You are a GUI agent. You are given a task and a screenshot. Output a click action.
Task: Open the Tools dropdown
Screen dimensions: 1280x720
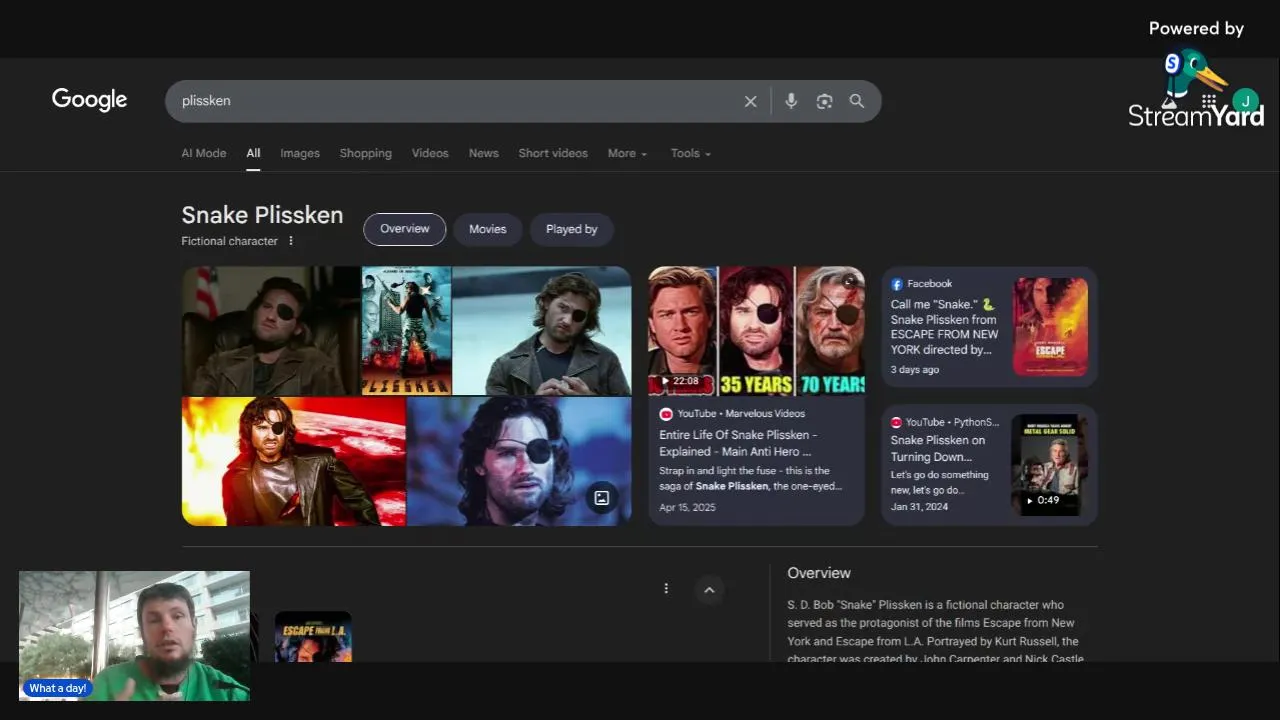[690, 153]
